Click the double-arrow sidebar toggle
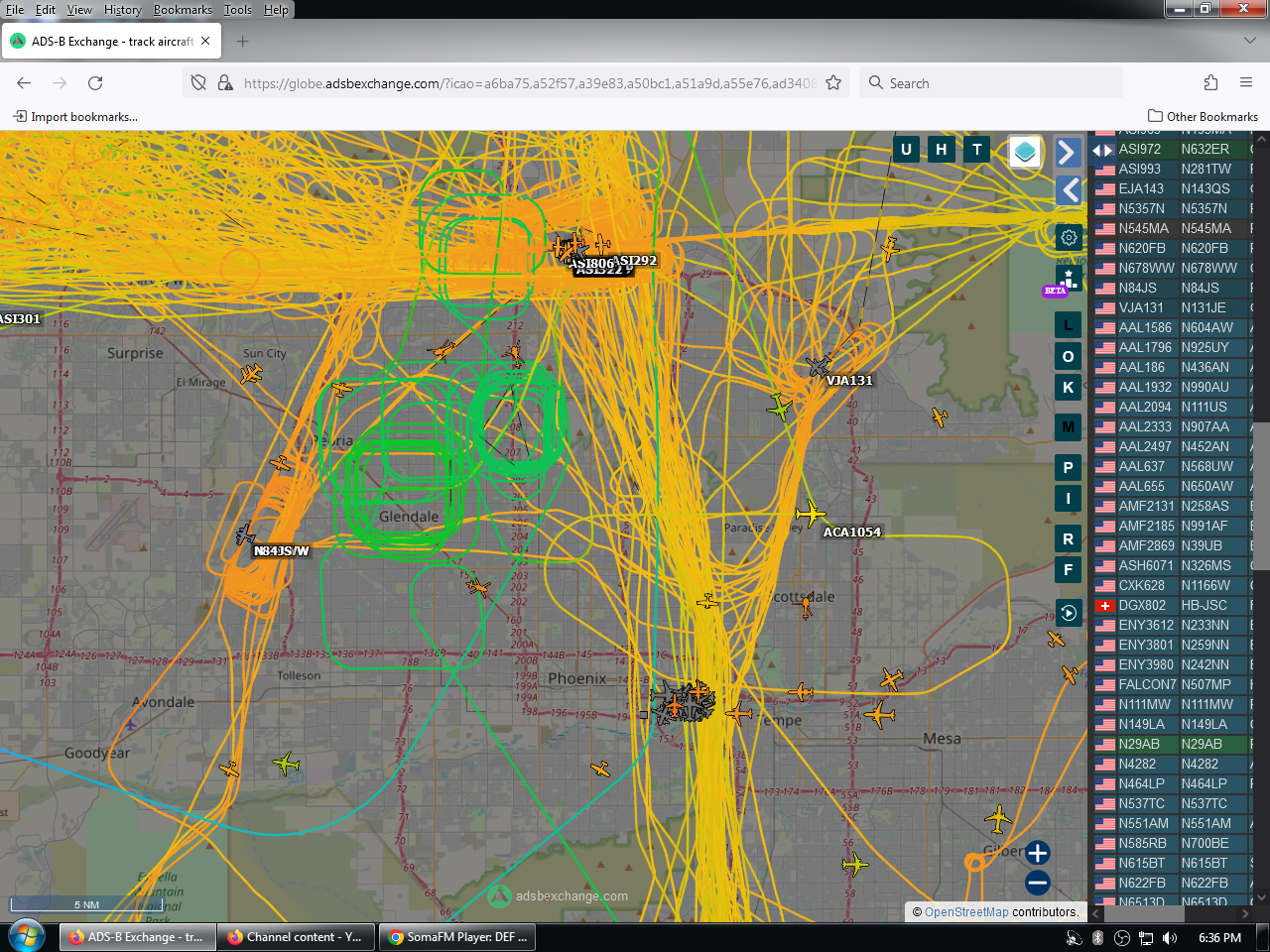1270x952 pixels. pos(1102,150)
